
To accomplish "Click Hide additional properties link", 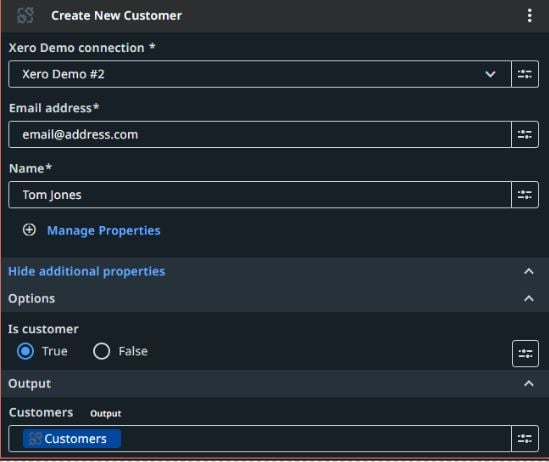I will point(86,272).
